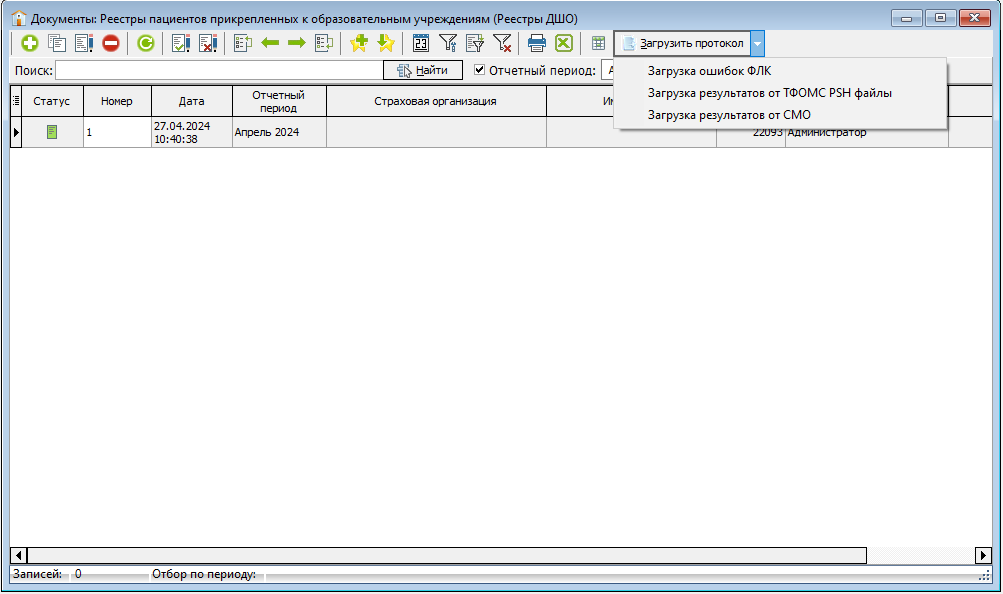1003x594 pixels.
Task: Click the star with green down arrow
Action: click(x=386, y=43)
